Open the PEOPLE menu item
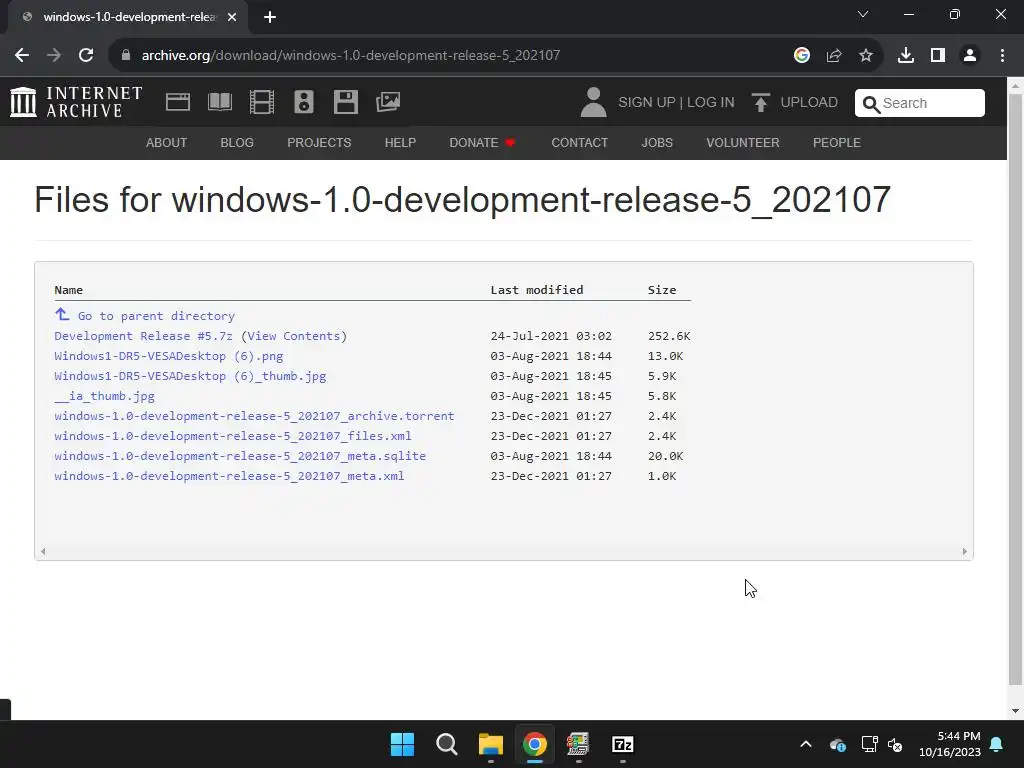This screenshot has width=1024, height=768. coord(837,142)
